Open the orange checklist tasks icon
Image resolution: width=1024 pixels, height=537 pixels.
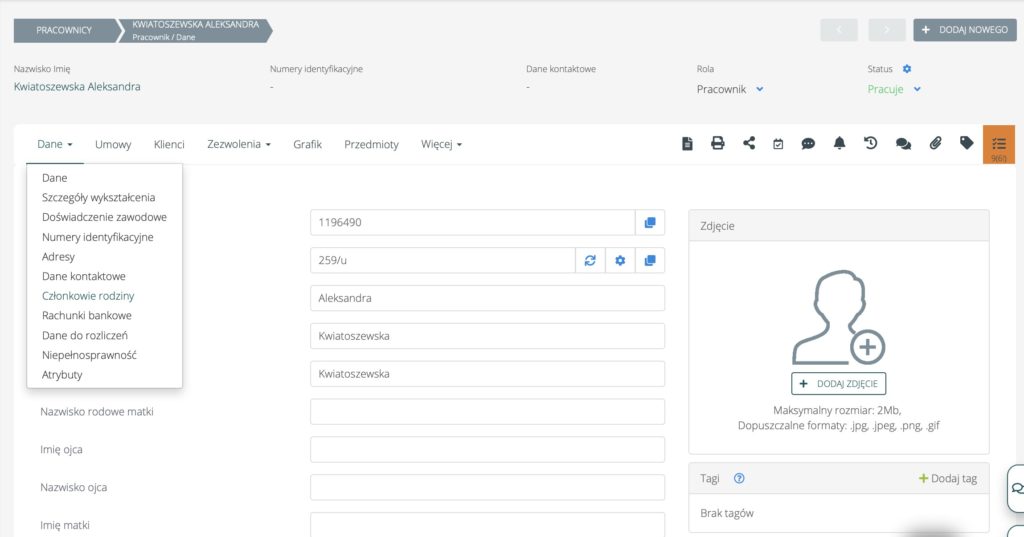click(998, 145)
